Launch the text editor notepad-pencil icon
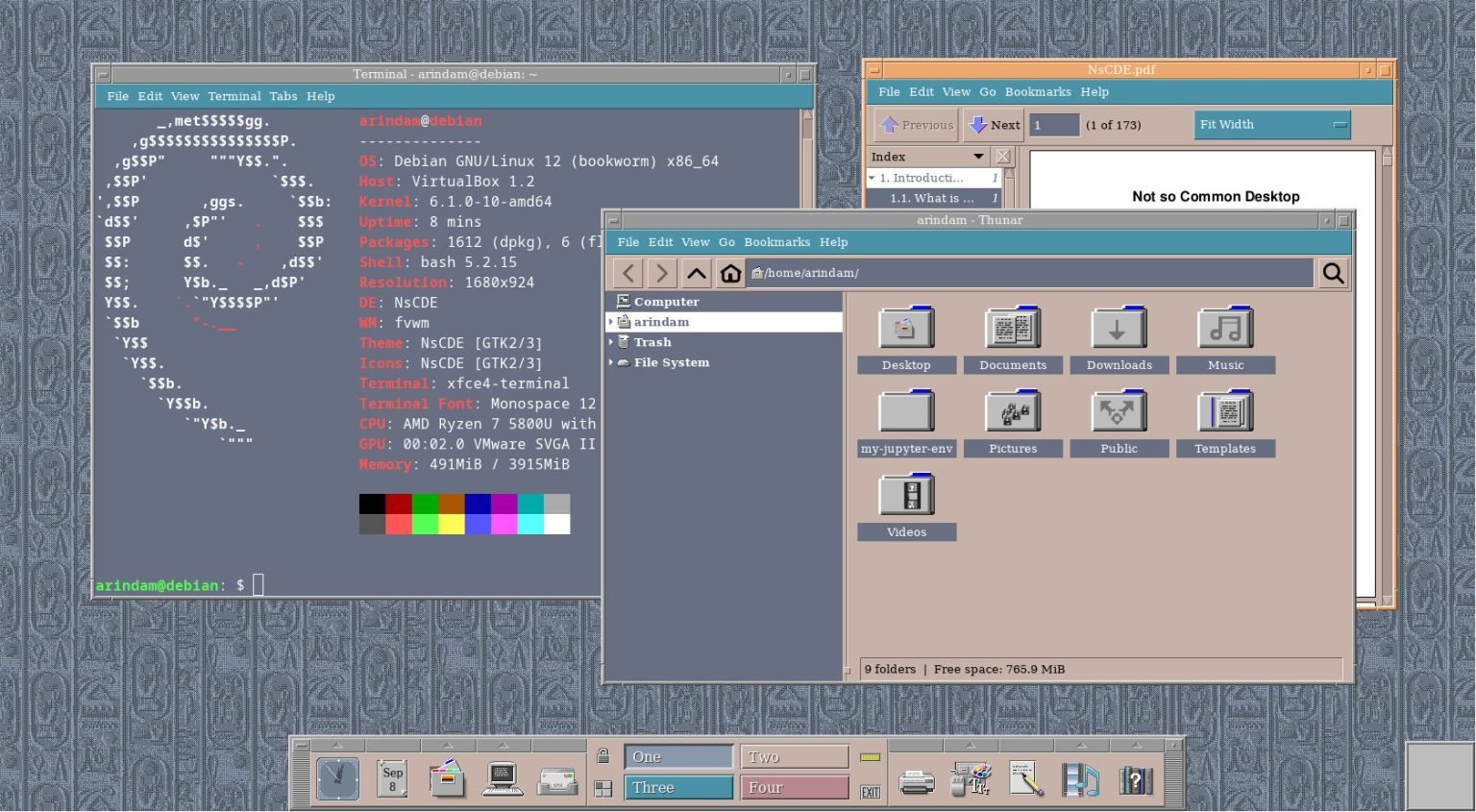 click(1026, 780)
